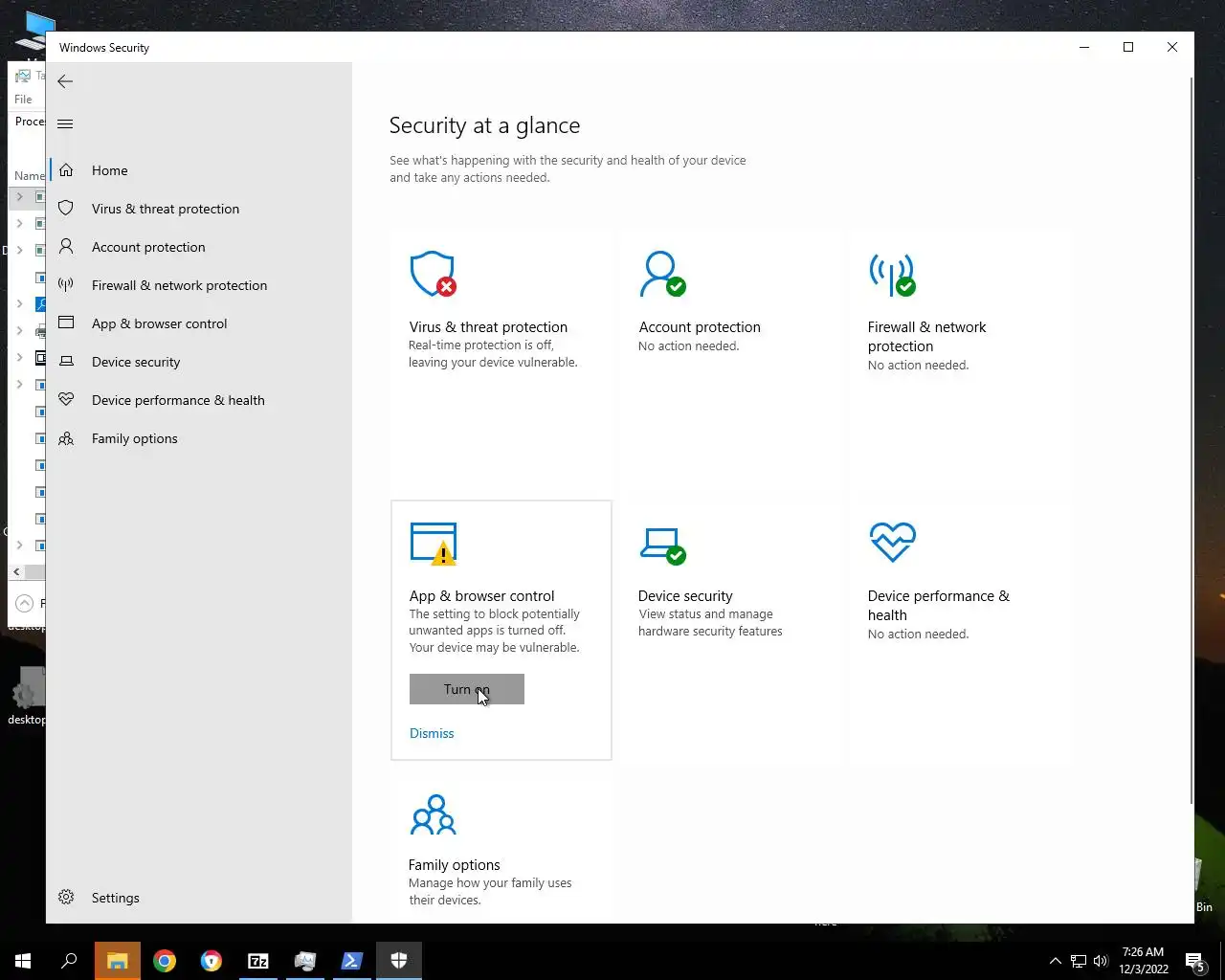Click the Windows Security vertical scrollbar

(x=1191, y=440)
